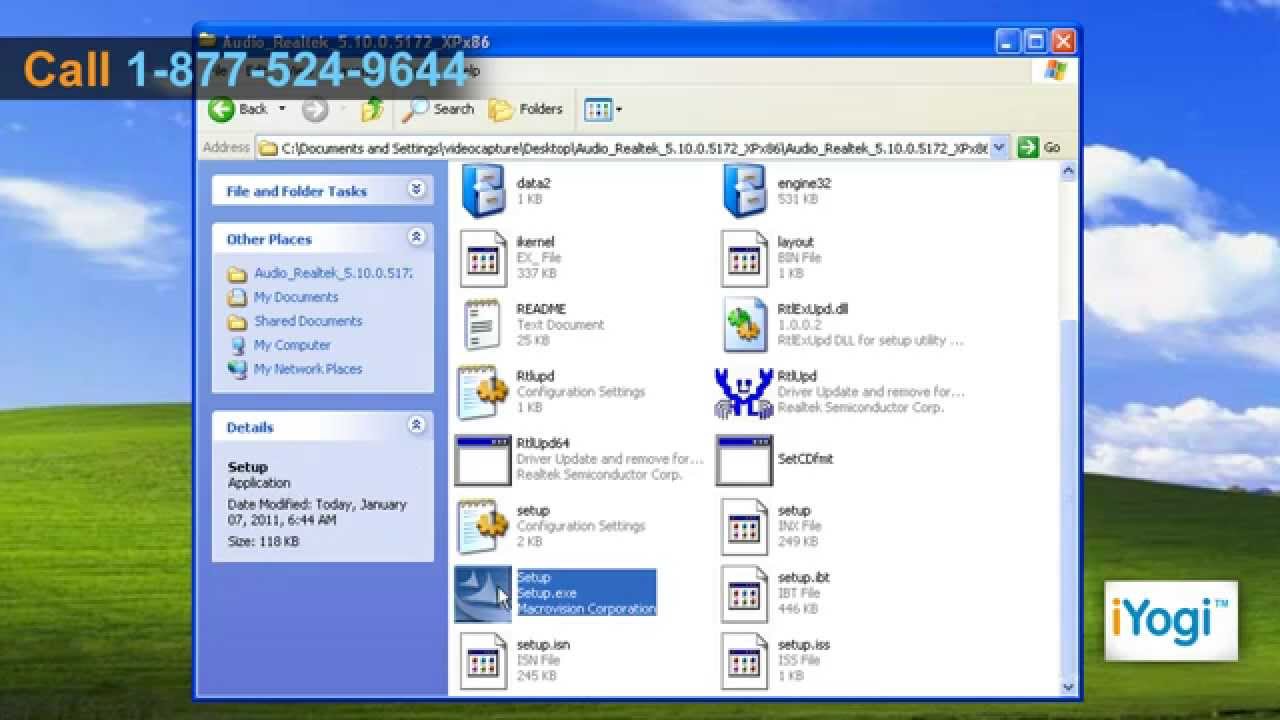Image resolution: width=1280 pixels, height=720 pixels.
Task: Open the Views dropdown button
Action: (603, 110)
